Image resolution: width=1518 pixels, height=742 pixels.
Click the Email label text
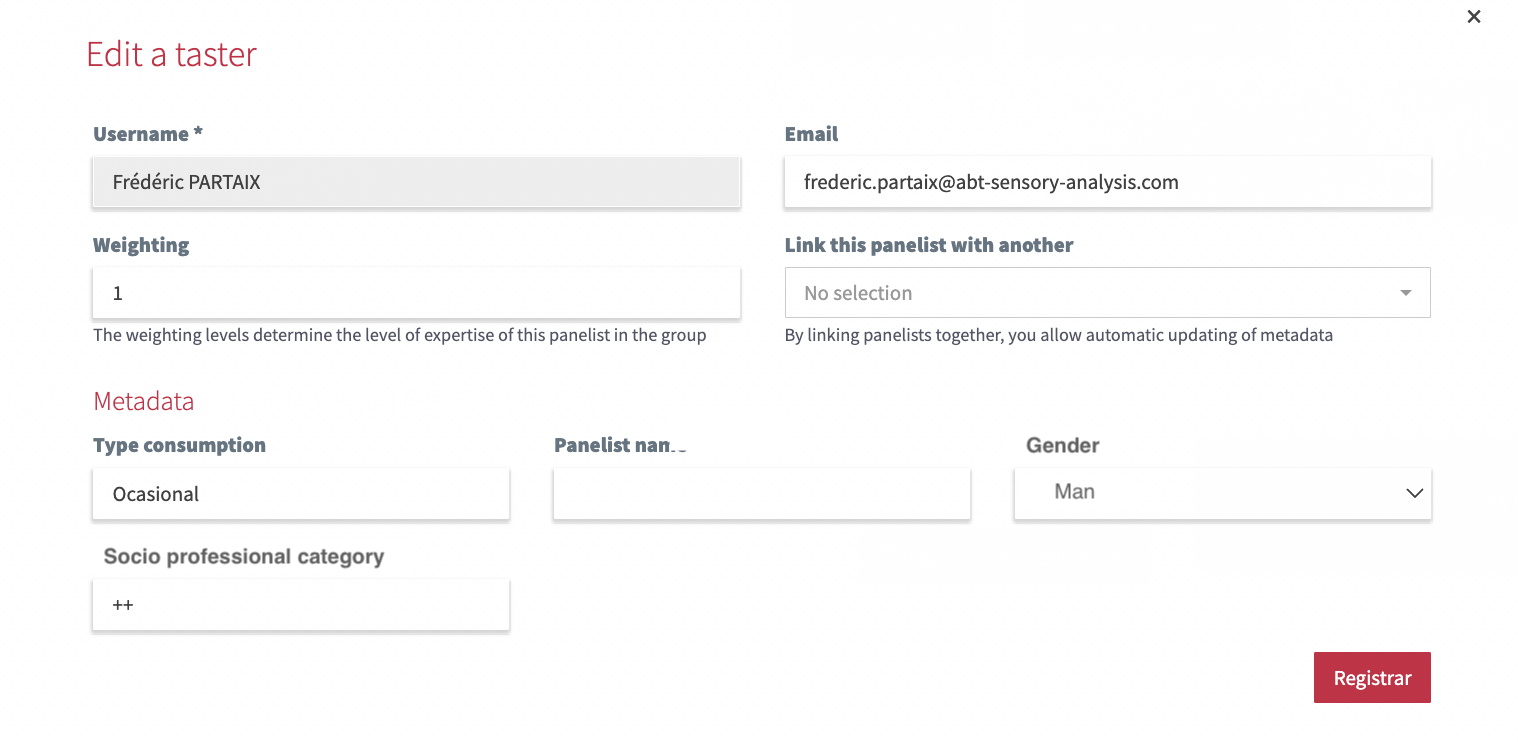pos(811,134)
